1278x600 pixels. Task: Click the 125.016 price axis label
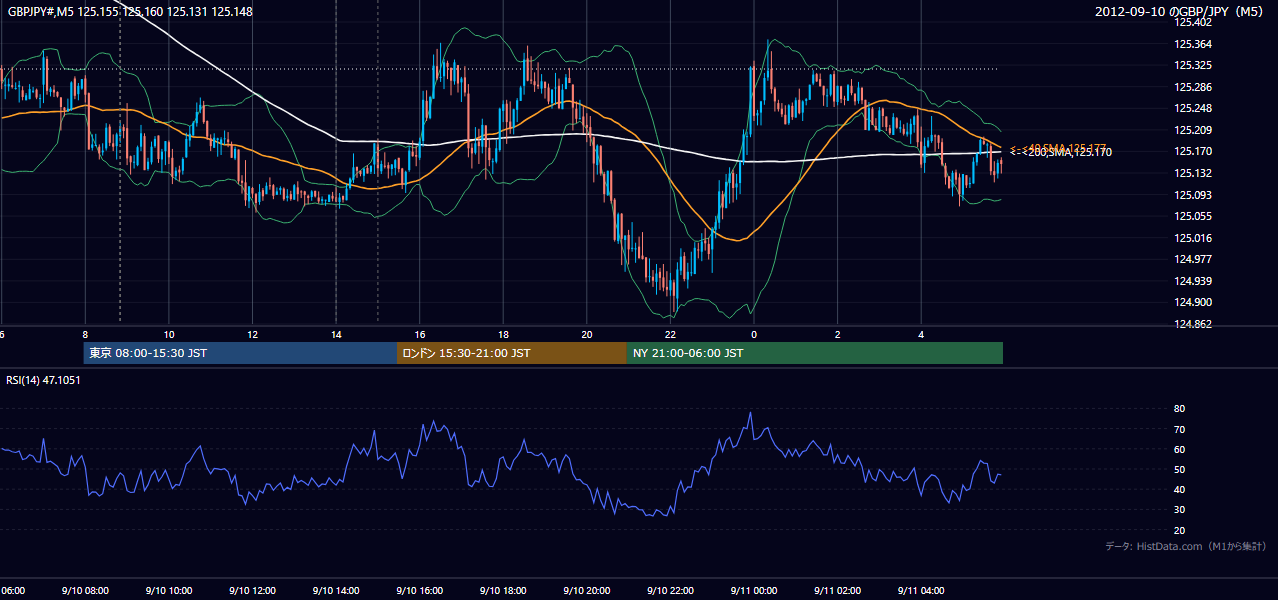click(1193, 238)
